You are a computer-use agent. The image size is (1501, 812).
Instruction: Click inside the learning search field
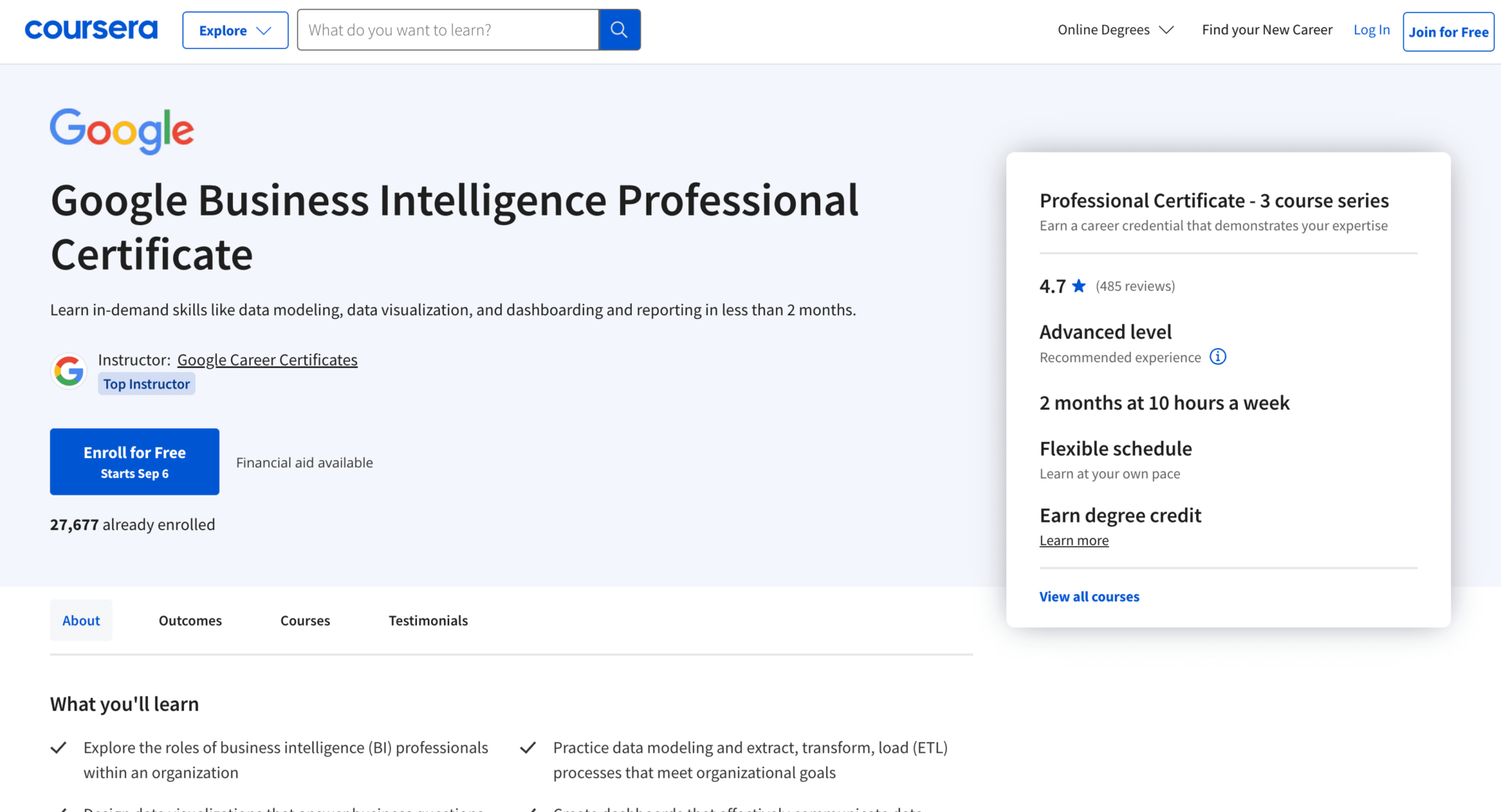point(447,29)
